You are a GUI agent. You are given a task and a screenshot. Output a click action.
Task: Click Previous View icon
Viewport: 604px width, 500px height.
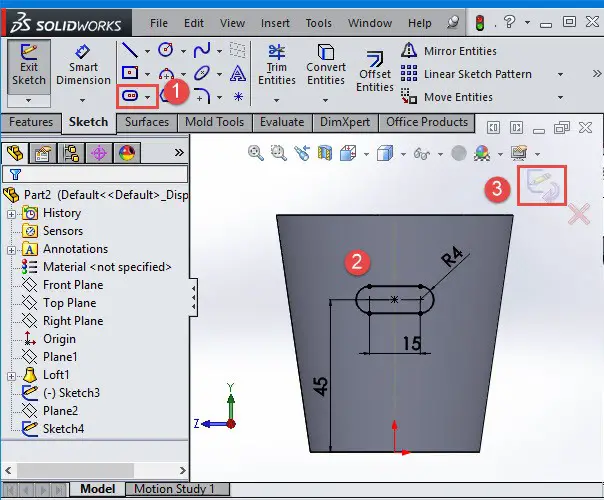click(302, 153)
